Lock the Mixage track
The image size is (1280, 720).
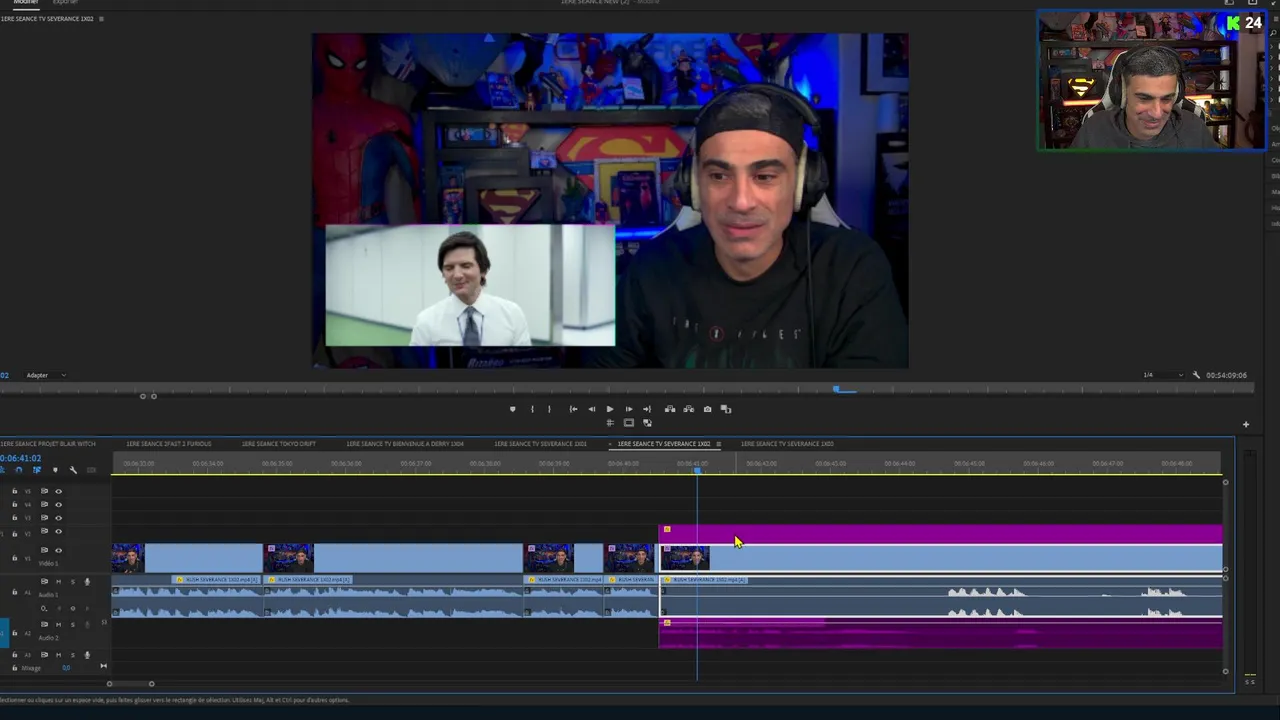tap(14, 668)
